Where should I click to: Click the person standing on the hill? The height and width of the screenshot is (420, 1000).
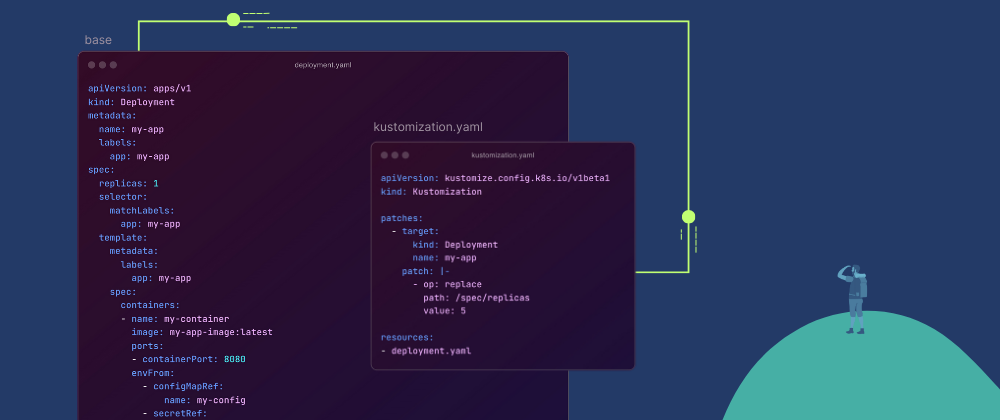pos(854,298)
